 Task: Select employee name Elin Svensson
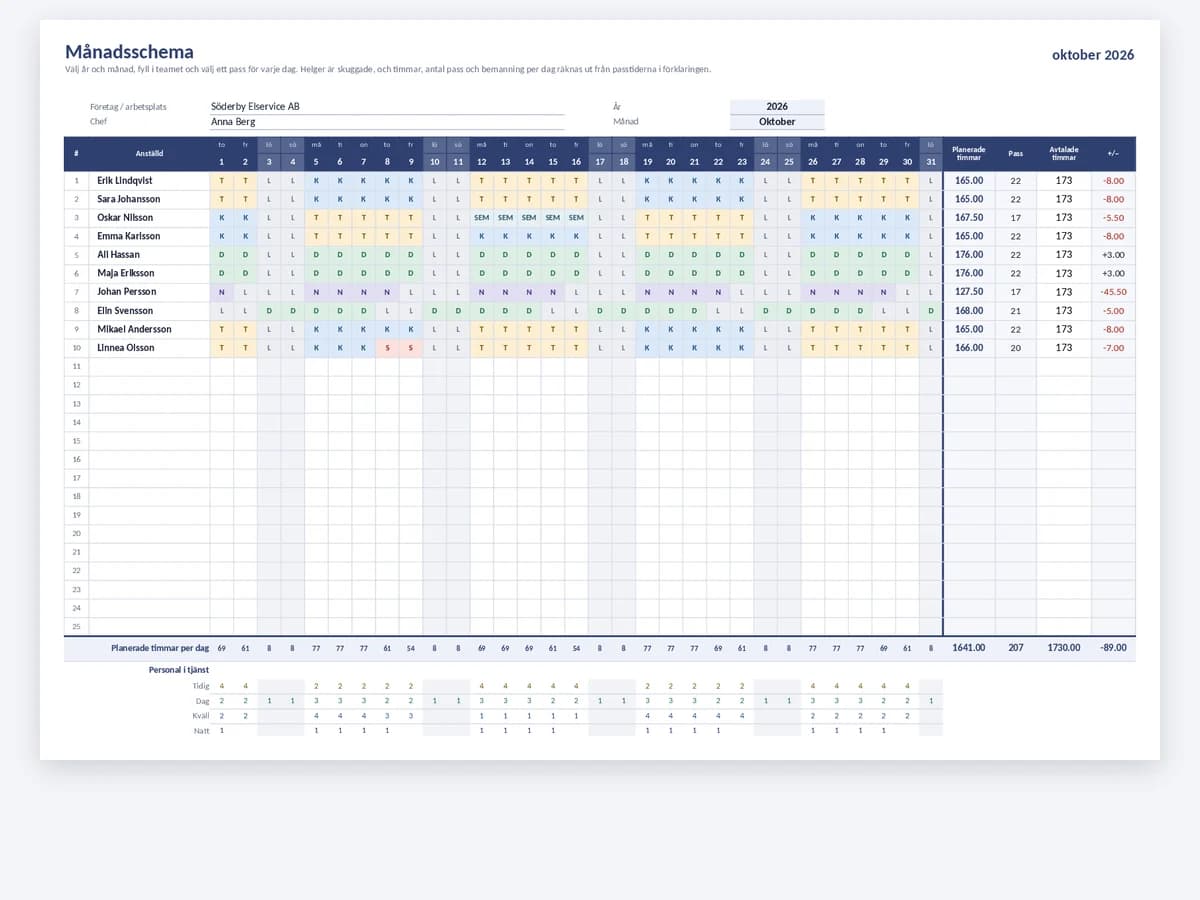[x=126, y=311]
